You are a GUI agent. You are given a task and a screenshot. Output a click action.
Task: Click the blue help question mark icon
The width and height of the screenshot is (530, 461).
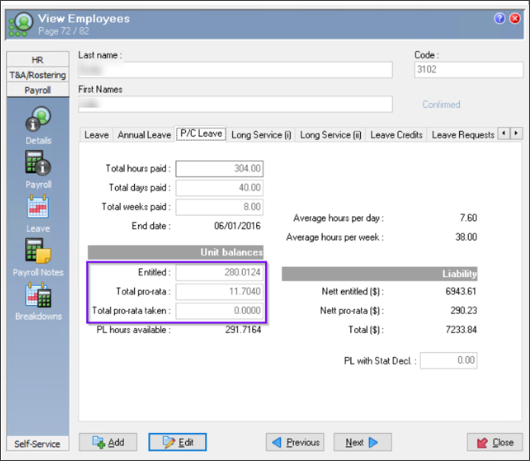[x=499, y=18]
